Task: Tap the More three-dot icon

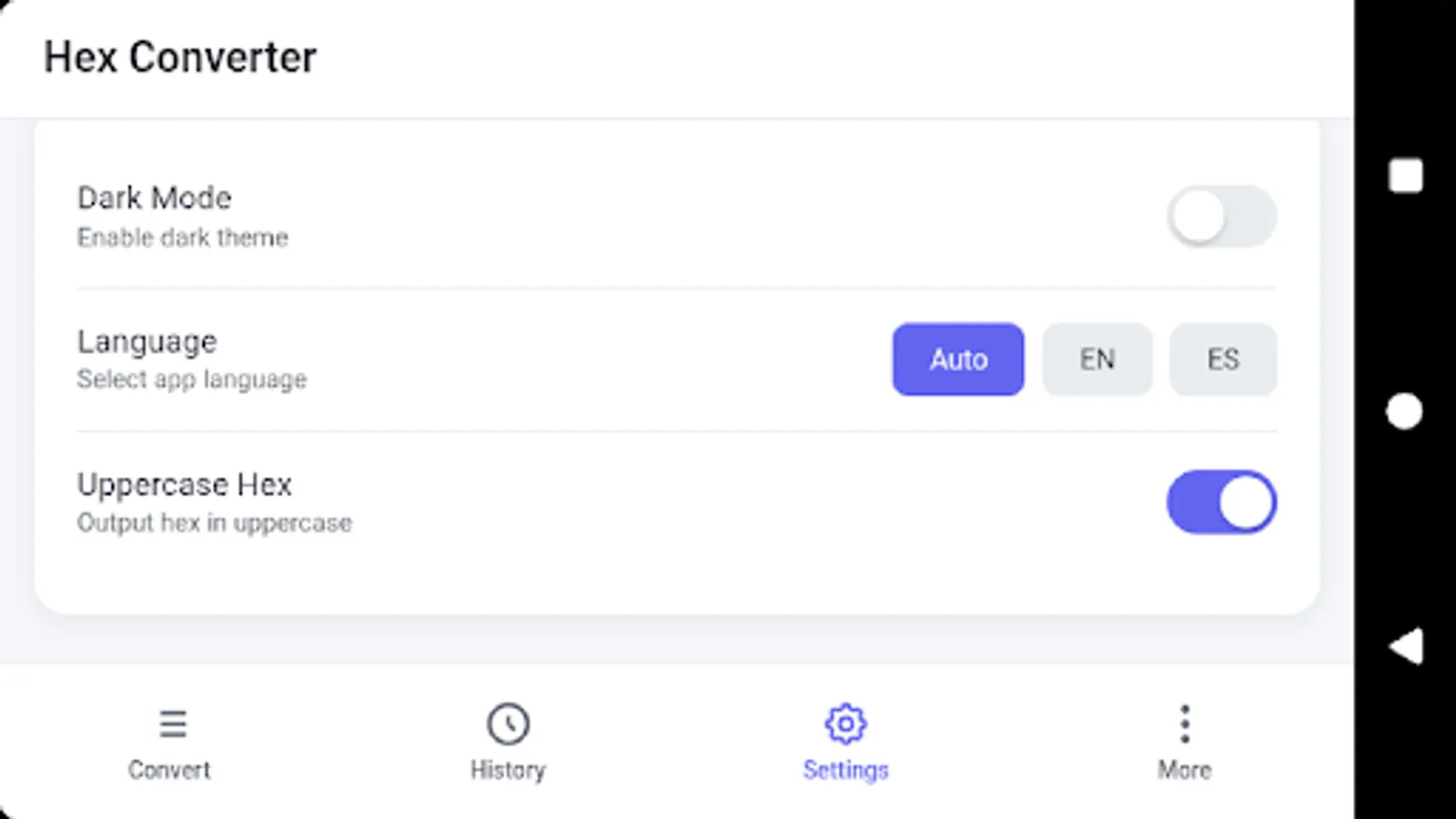Action: [1184, 723]
